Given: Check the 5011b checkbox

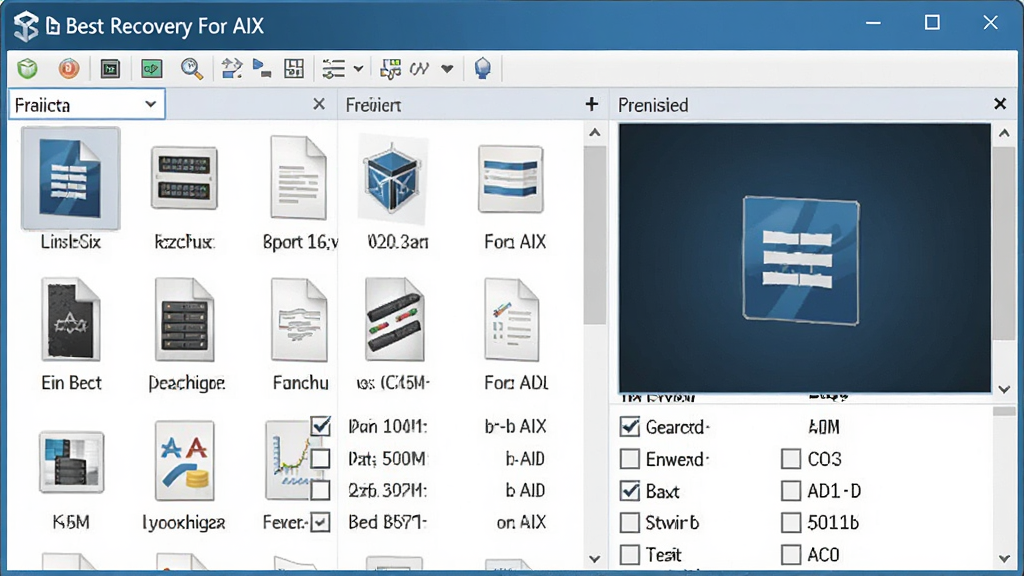Looking at the screenshot, I should tap(791, 522).
